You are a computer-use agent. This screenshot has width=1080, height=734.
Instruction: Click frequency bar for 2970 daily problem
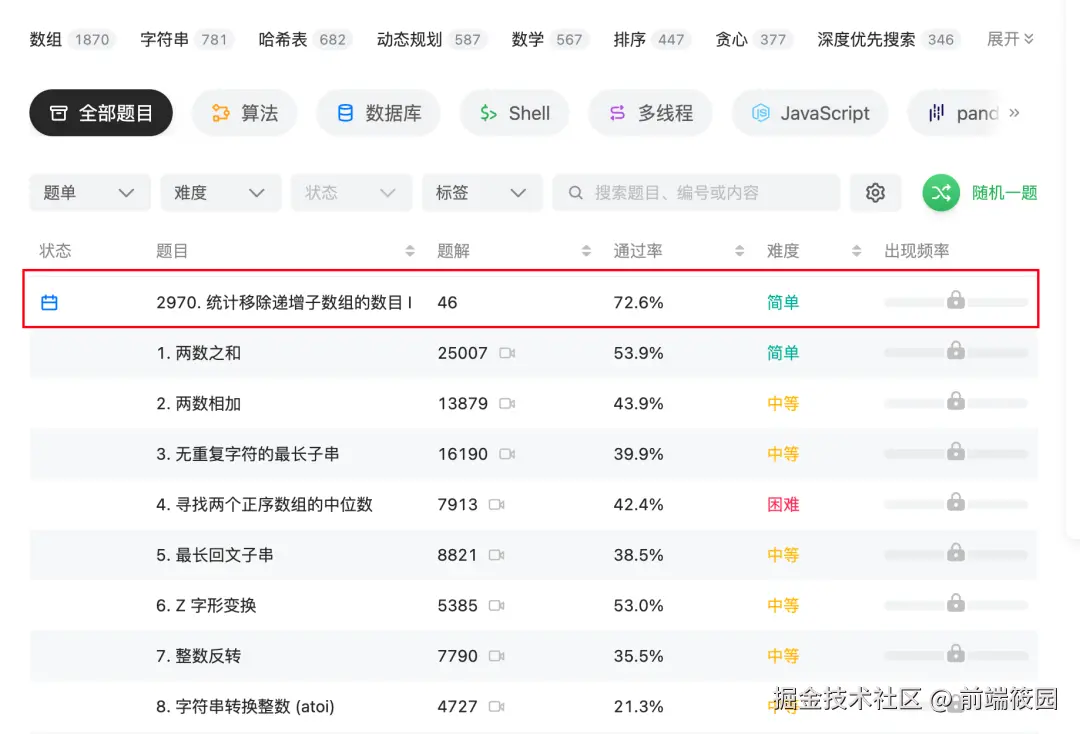point(956,301)
